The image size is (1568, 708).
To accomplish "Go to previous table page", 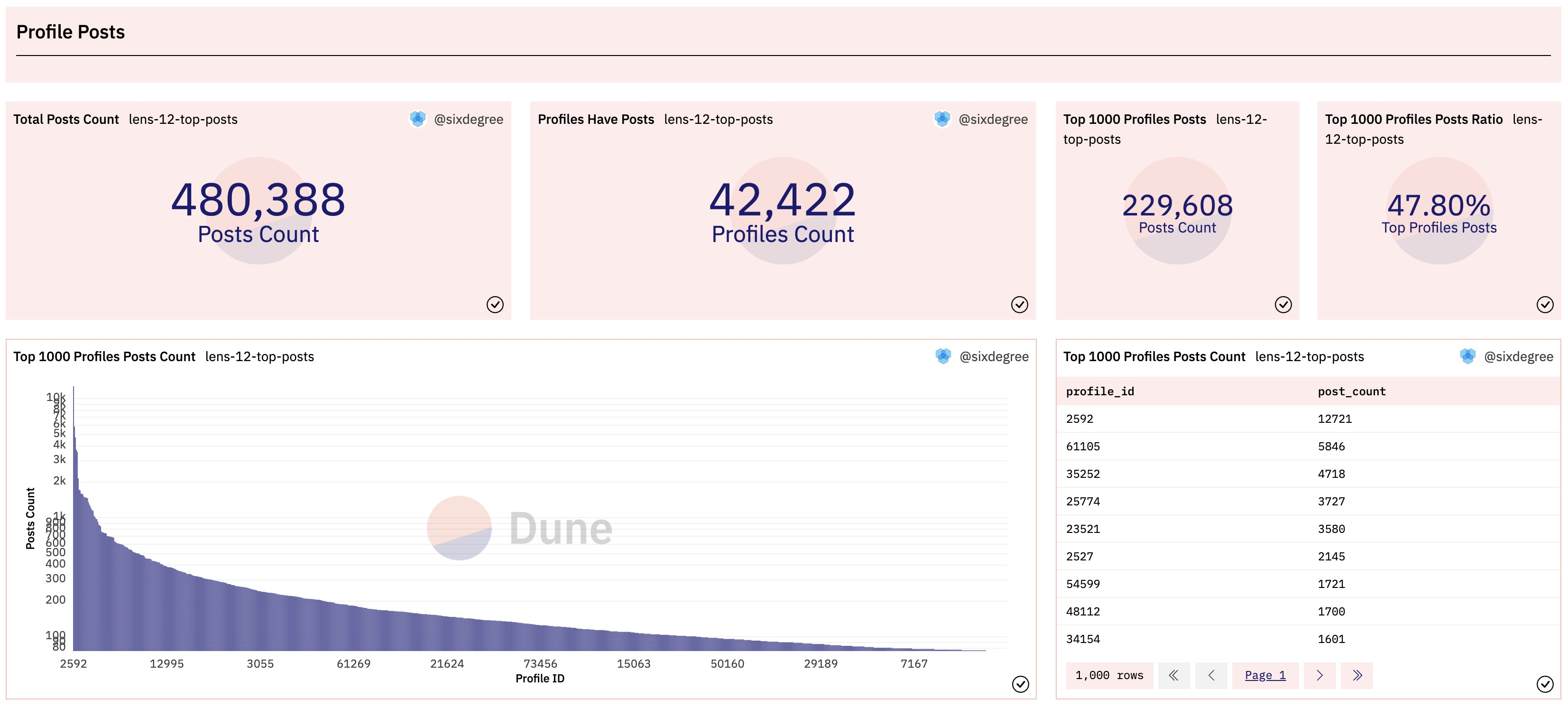I will (1211, 675).
